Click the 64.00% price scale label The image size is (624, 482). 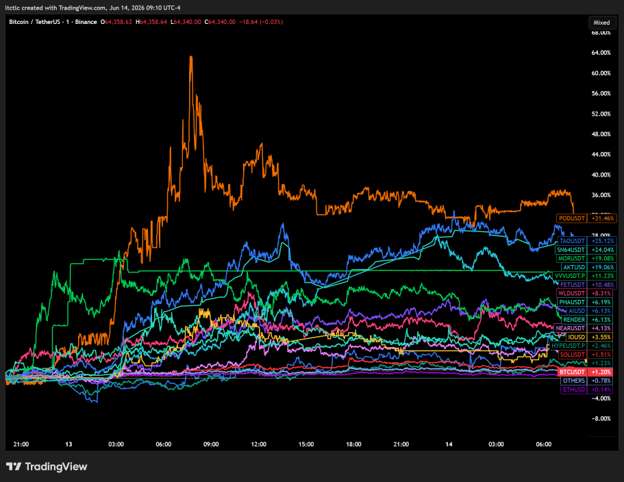tap(601, 53)
